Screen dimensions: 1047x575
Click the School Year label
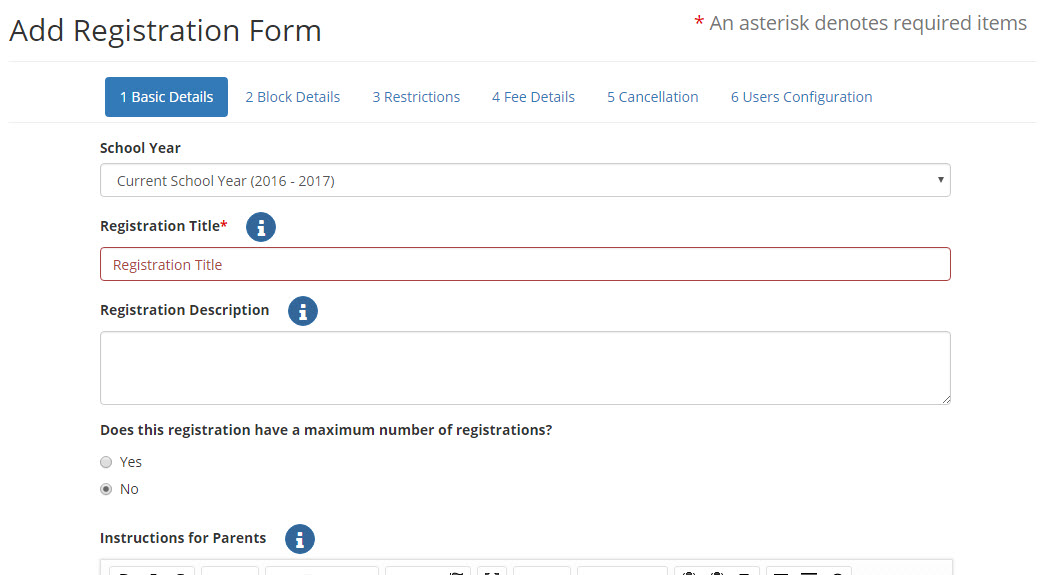[140, 148]
